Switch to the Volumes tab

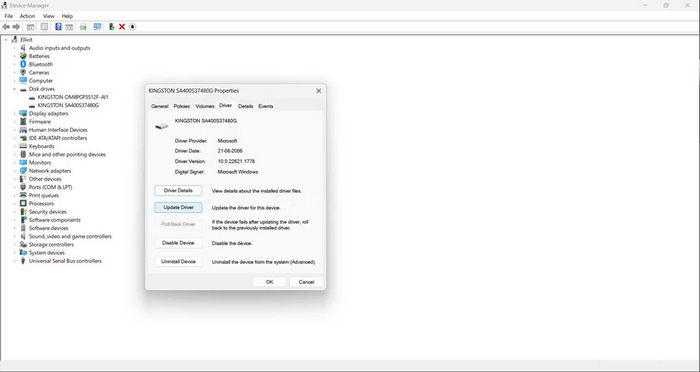point(205,106)
